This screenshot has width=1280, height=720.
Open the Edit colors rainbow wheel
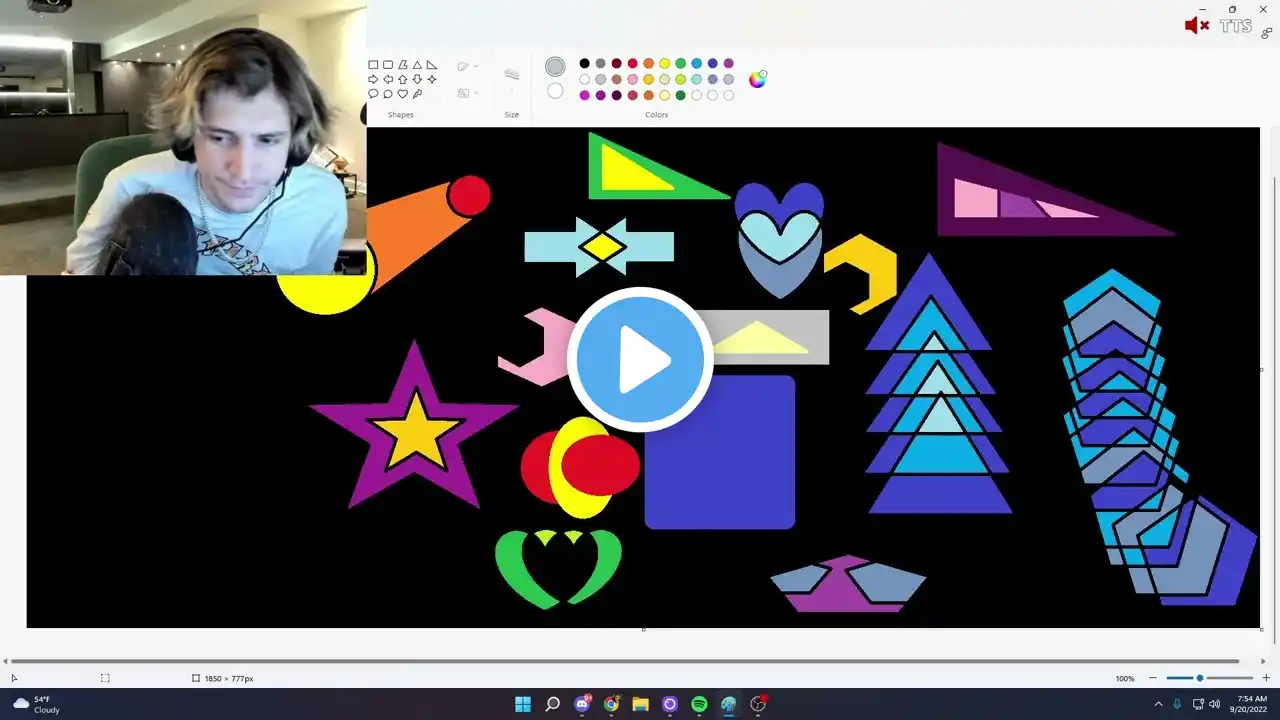coord(758,79)
